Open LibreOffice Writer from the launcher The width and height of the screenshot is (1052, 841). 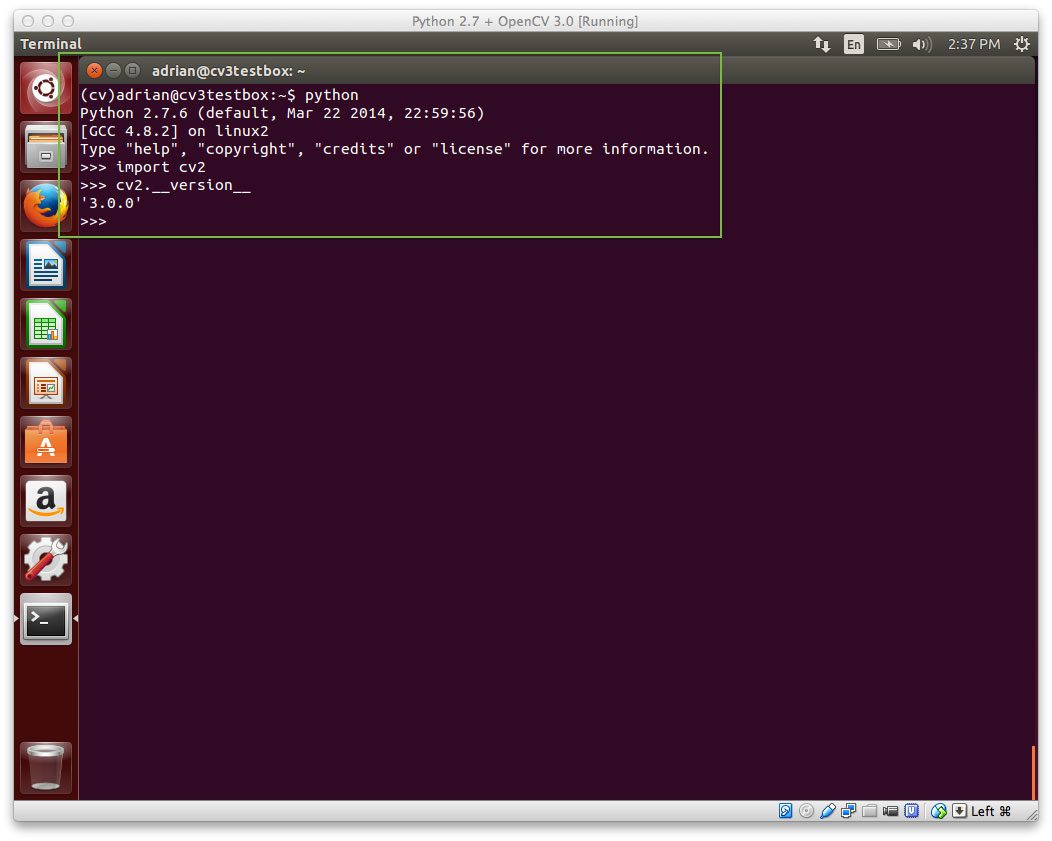tap(45, 264)
